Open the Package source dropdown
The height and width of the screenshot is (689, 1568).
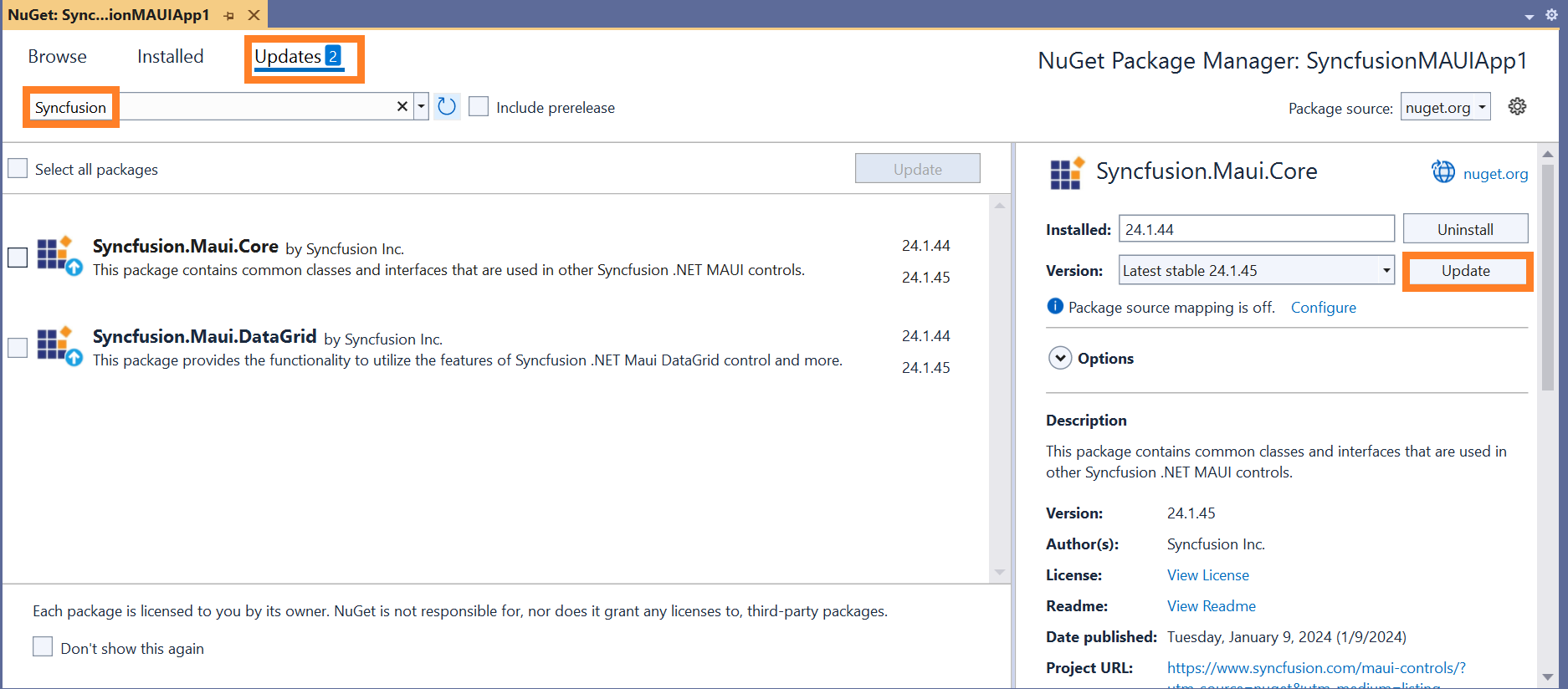1445,107
